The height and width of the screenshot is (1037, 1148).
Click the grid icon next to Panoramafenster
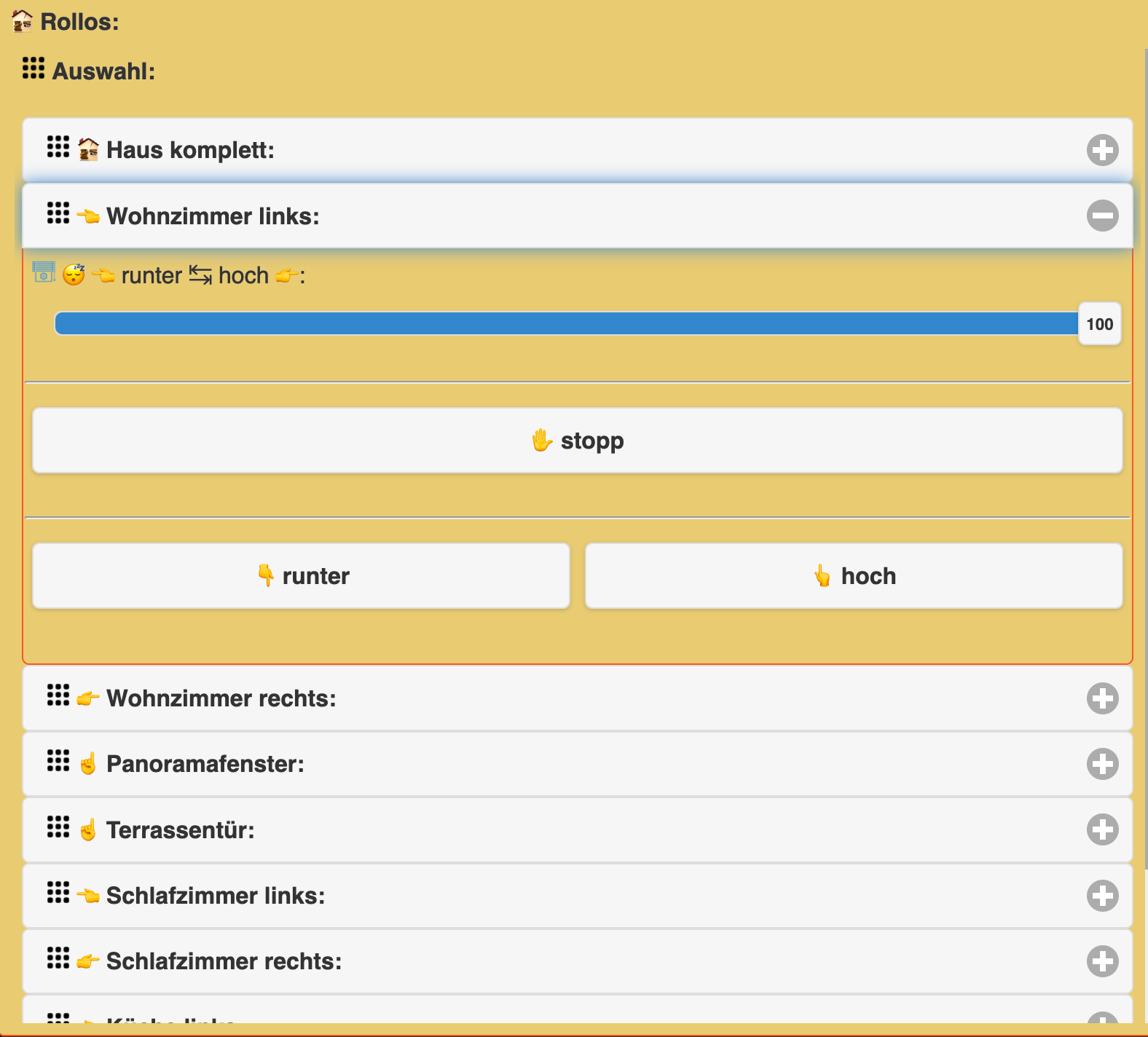coord(58,760)
